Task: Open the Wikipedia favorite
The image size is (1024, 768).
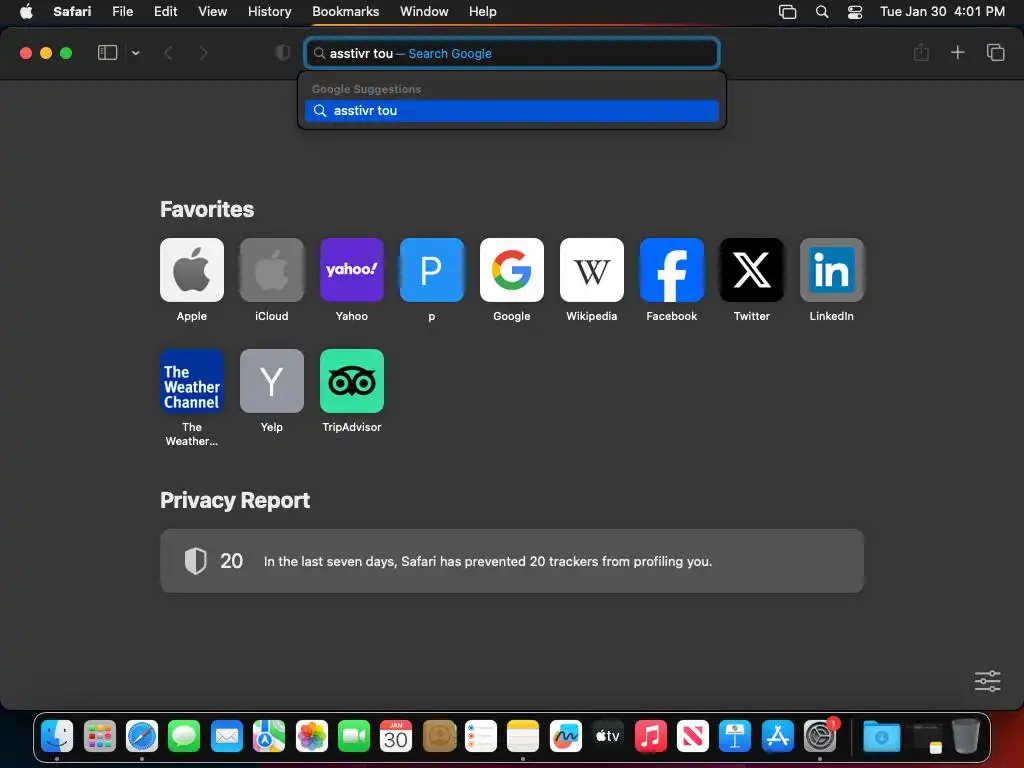Action: point(592,270)
